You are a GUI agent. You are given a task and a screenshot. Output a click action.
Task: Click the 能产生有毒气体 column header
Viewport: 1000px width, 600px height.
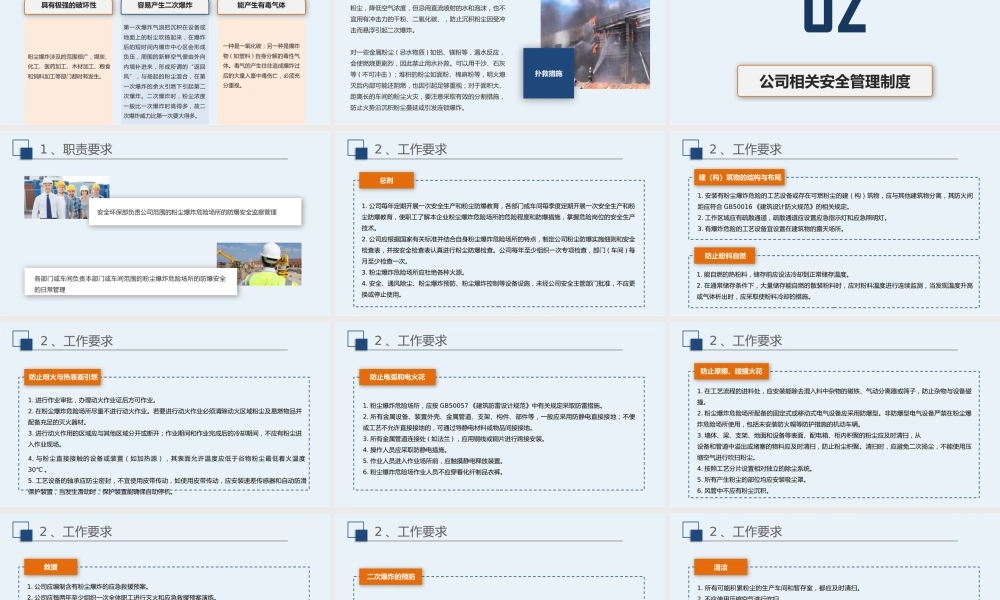click(x=261, y=6)
